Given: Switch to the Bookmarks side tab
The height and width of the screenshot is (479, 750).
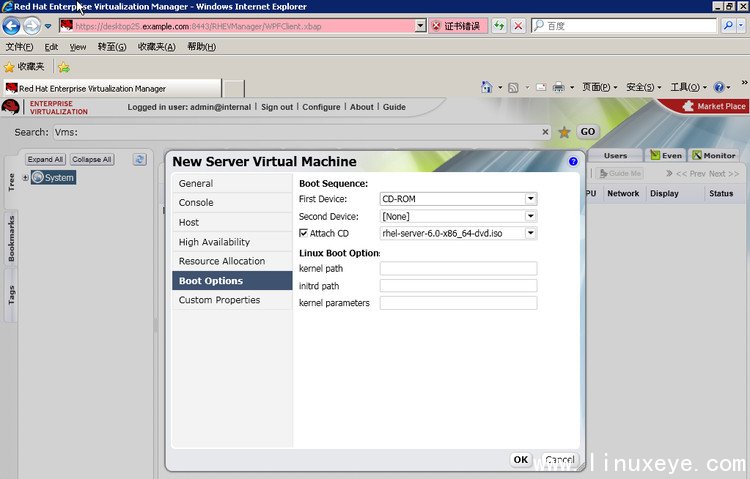Looking at the screenshot, I should click(11, 238).
